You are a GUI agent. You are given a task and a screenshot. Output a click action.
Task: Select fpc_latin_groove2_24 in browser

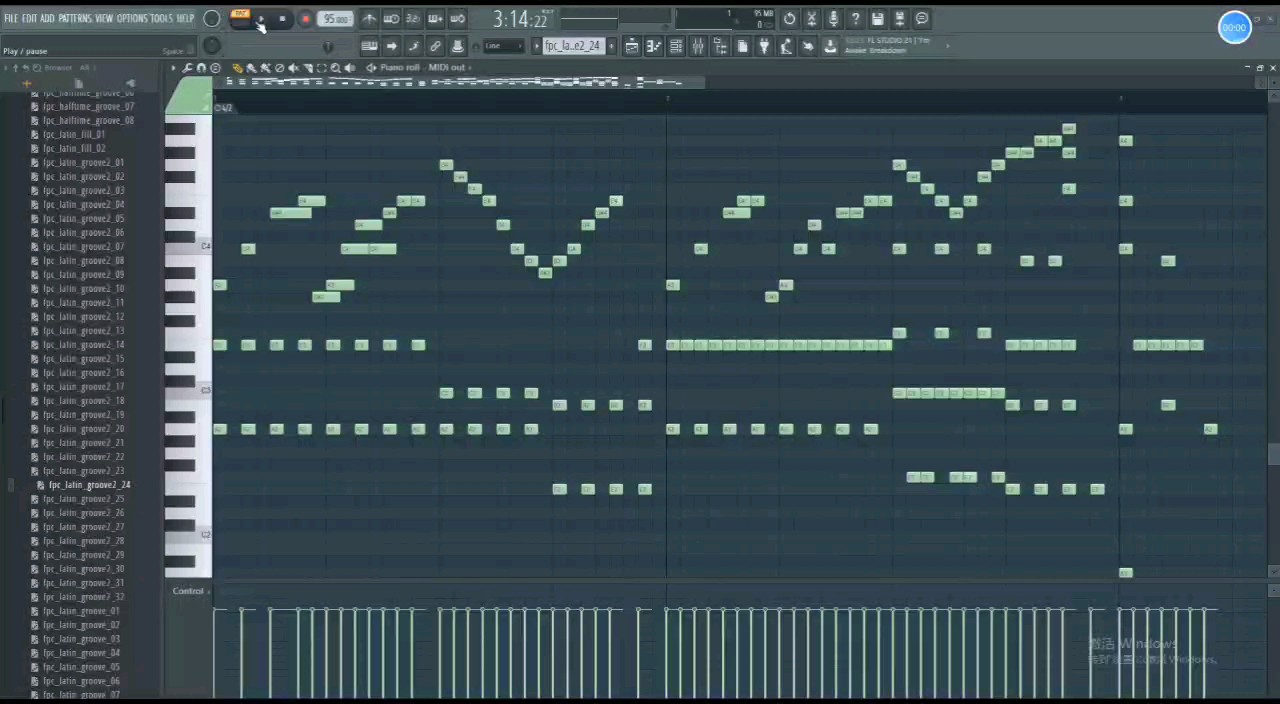(x=89, y=485)
